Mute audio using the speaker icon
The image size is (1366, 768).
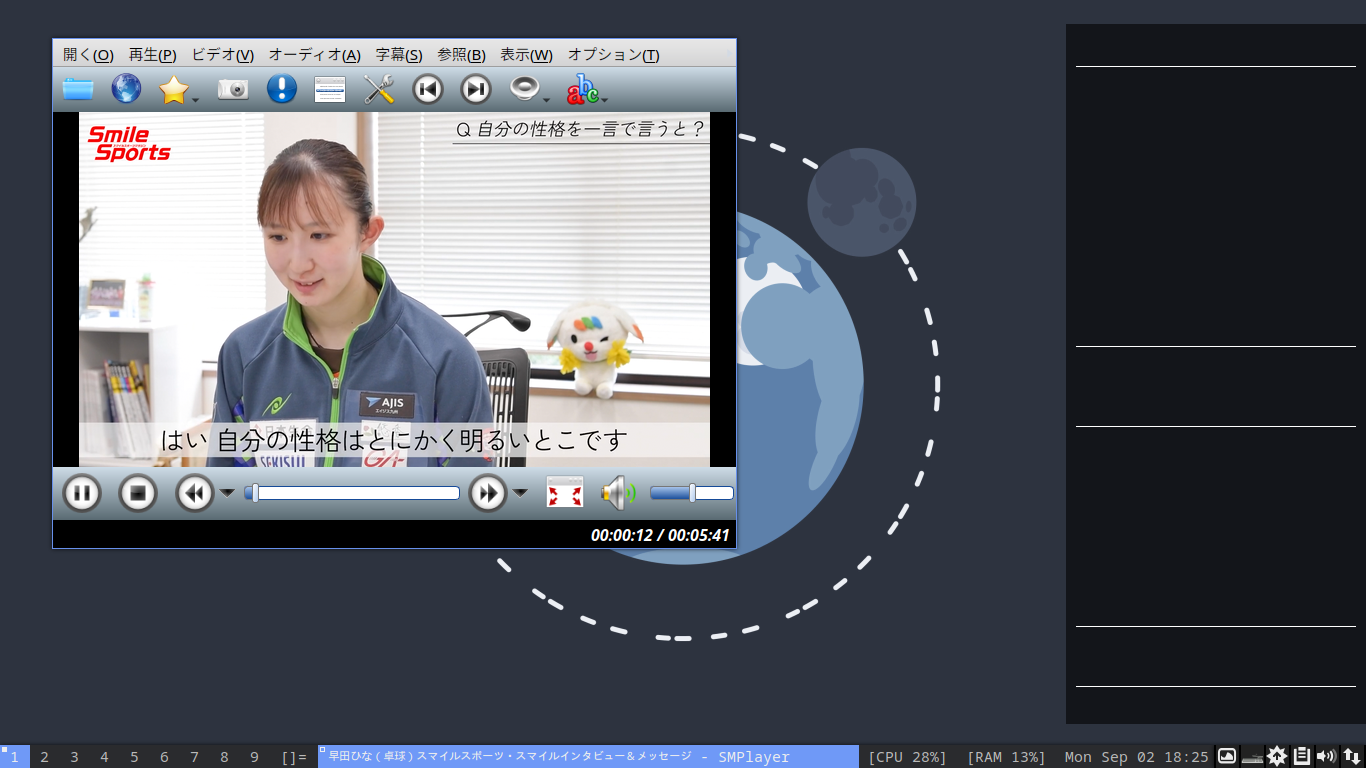pos(618,492)
